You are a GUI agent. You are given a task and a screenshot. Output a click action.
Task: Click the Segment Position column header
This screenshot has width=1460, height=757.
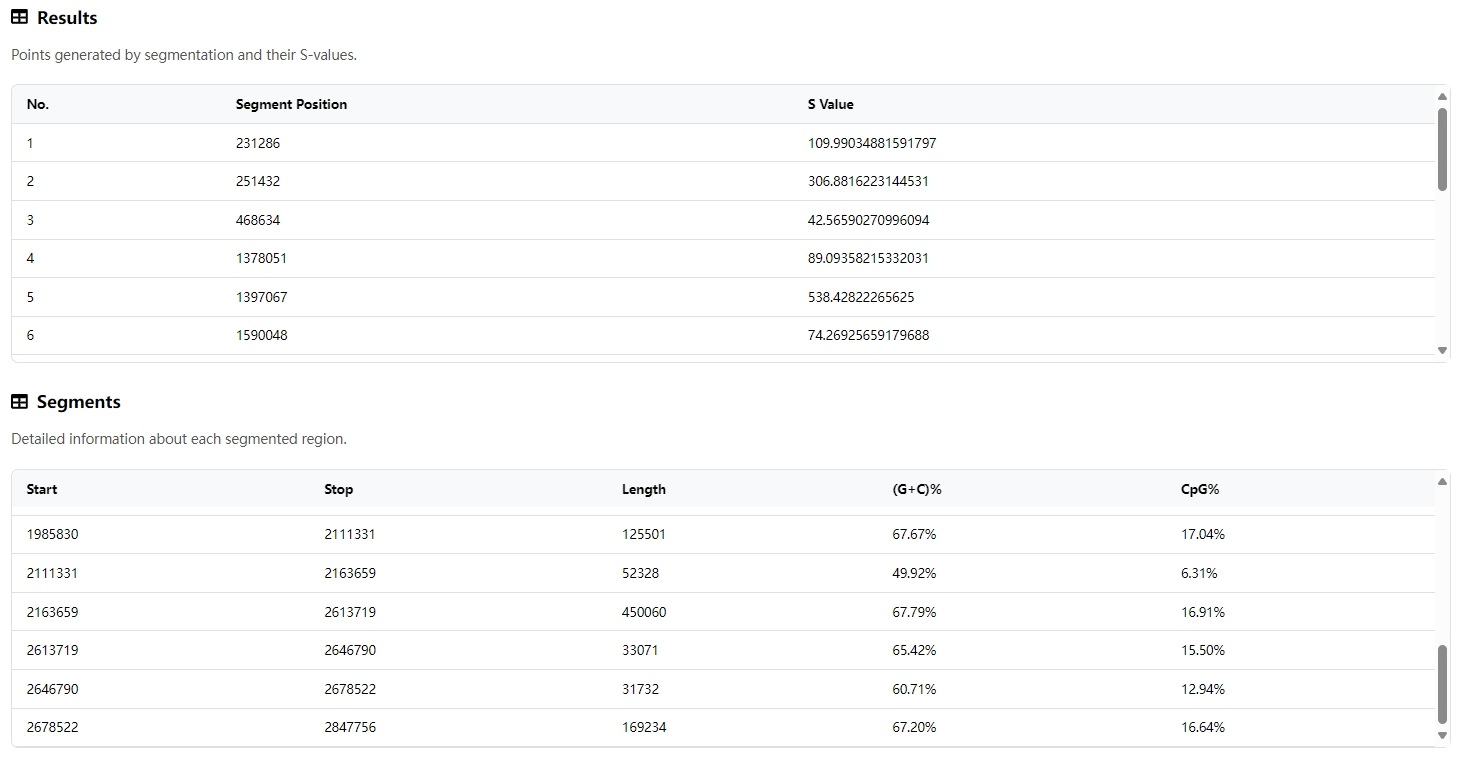coord(291,104)
